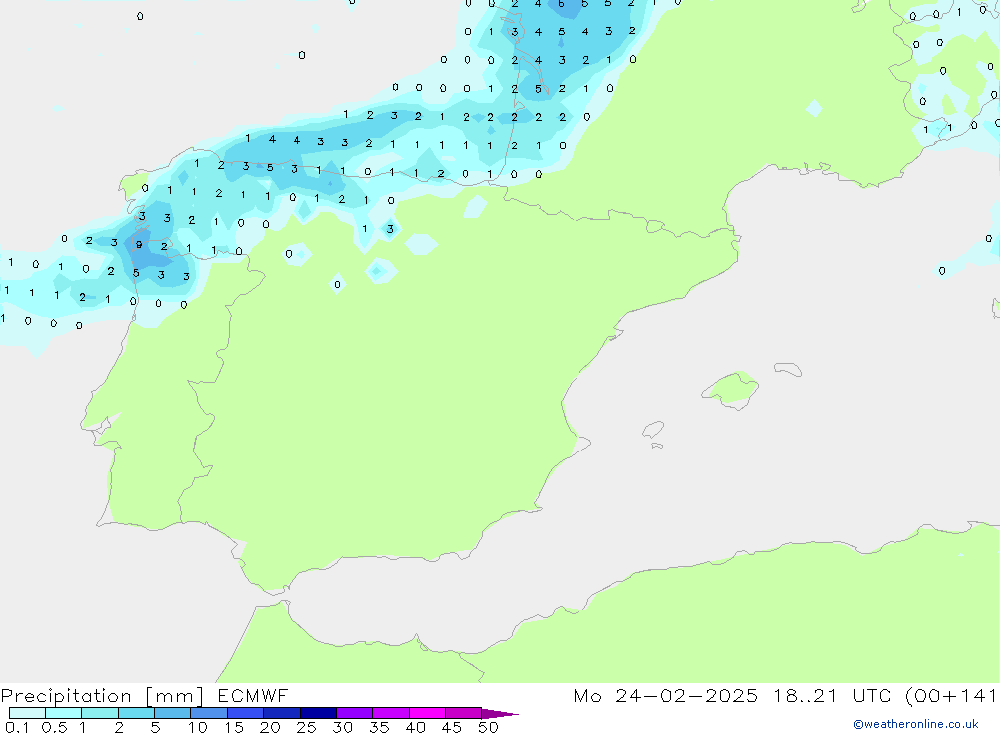Click the '50' legend scale label
The image size is (1000, 733).
click(x=488, y=727)
